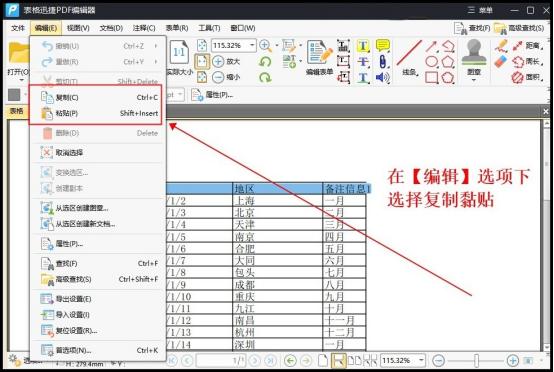Select the cloud shape tool

tap(448, 77)
